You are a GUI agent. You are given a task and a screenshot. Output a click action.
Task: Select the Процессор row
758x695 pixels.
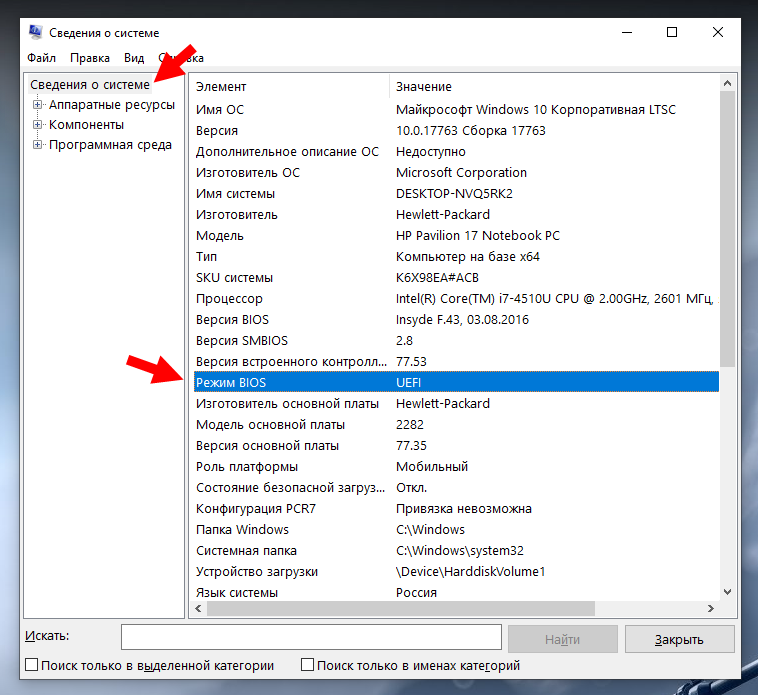(456, 299)
